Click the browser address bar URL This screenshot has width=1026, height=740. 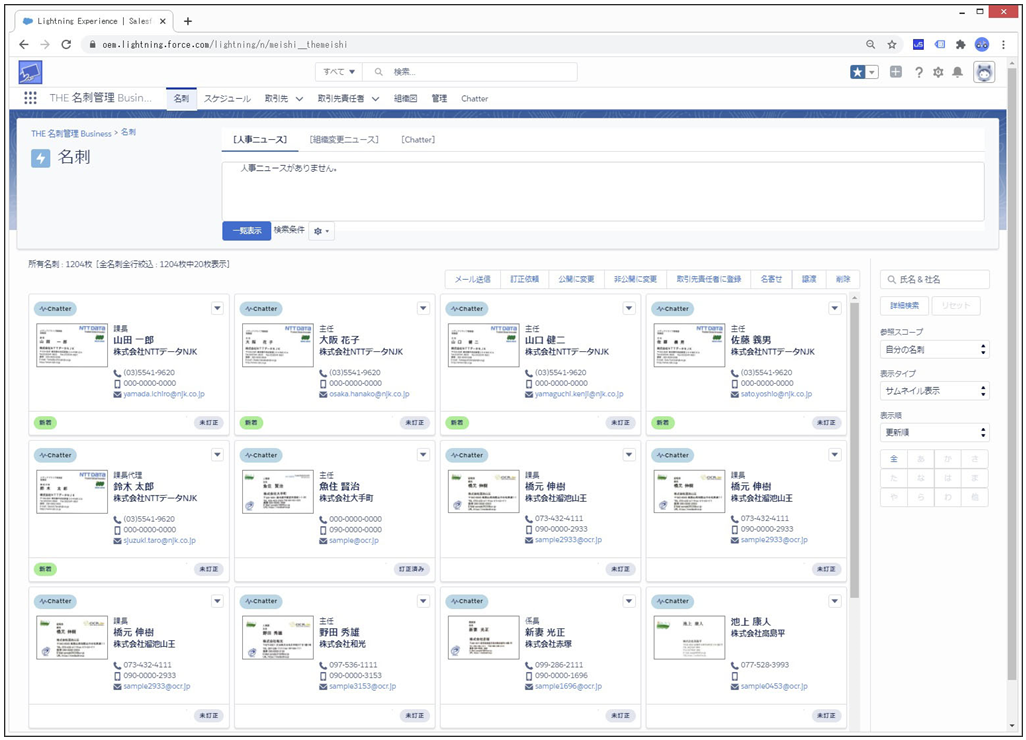224,44
